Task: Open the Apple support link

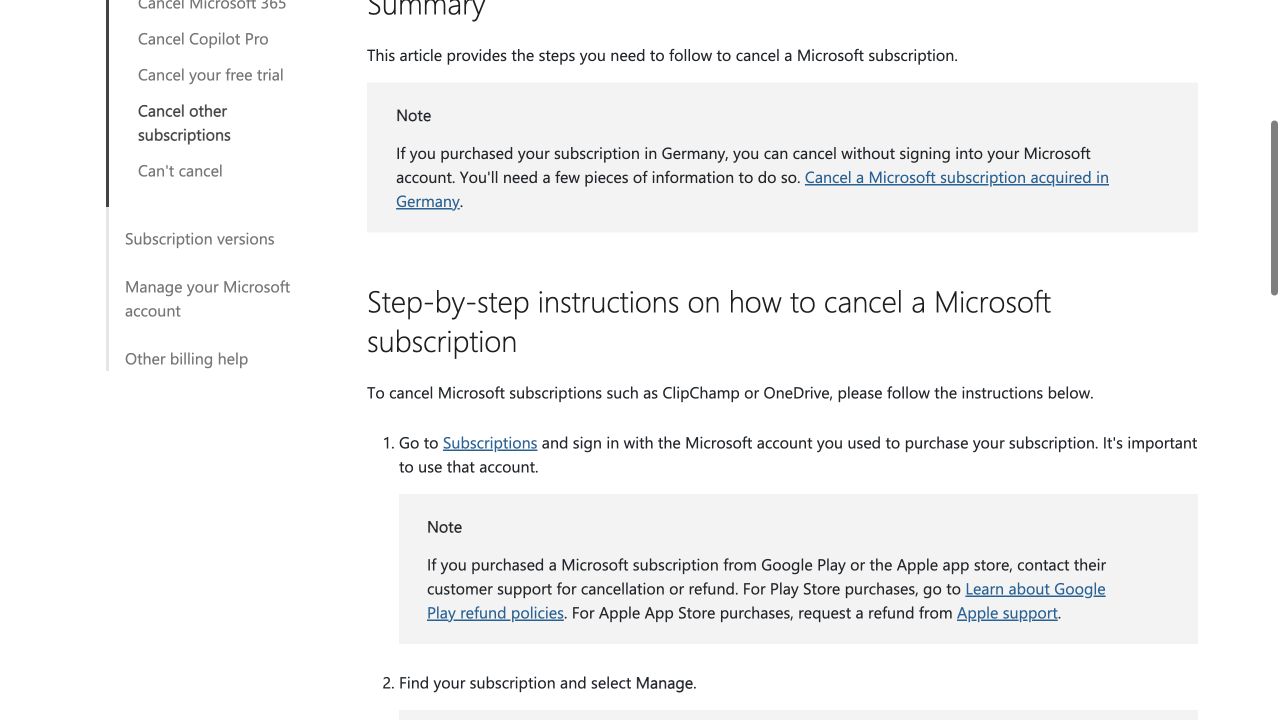Action: click(x=1007, y=613)
